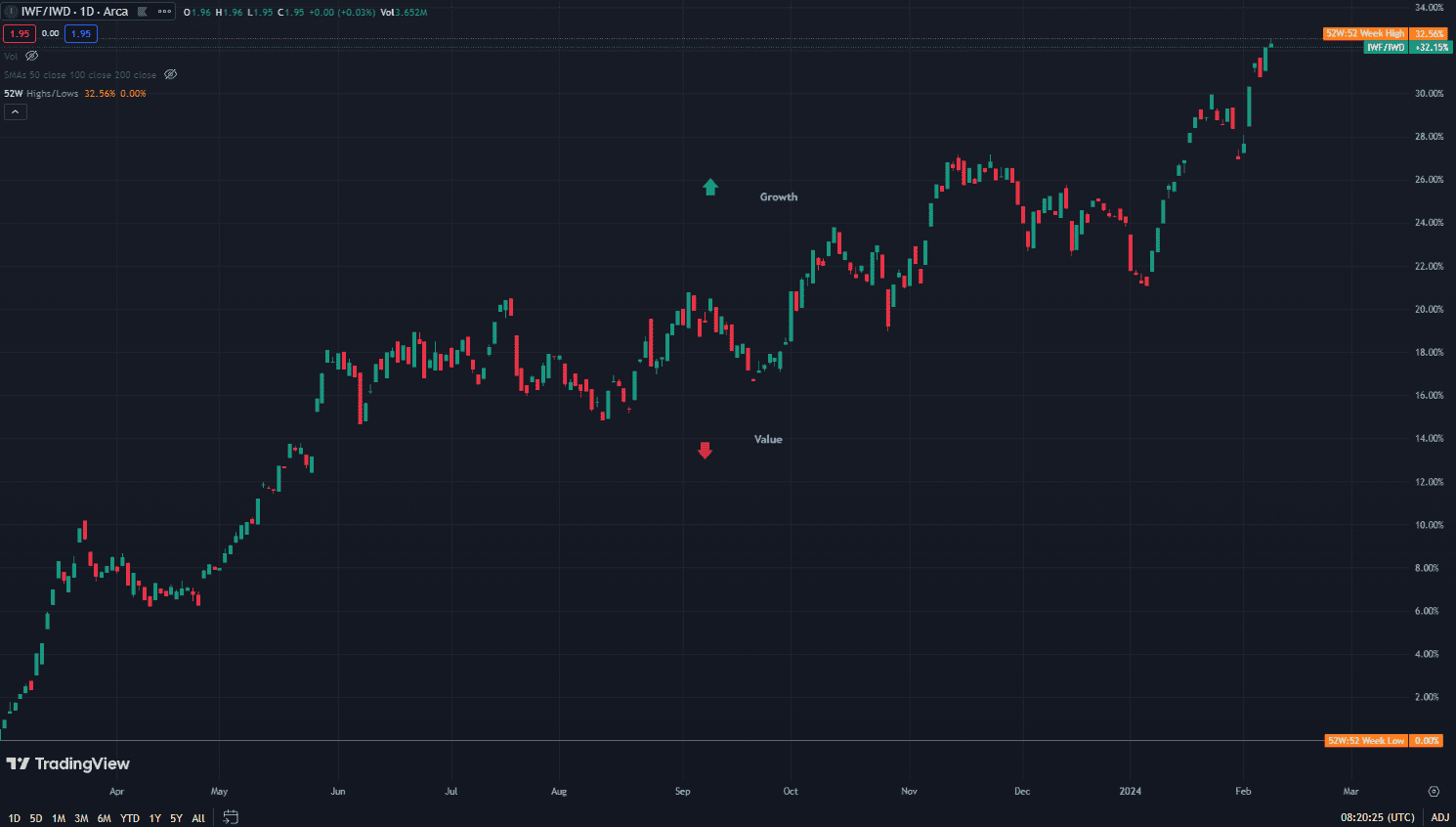1456x827 pixels.
Task: Open the three-dots more menu beside Arca
Action: [164, 12]
